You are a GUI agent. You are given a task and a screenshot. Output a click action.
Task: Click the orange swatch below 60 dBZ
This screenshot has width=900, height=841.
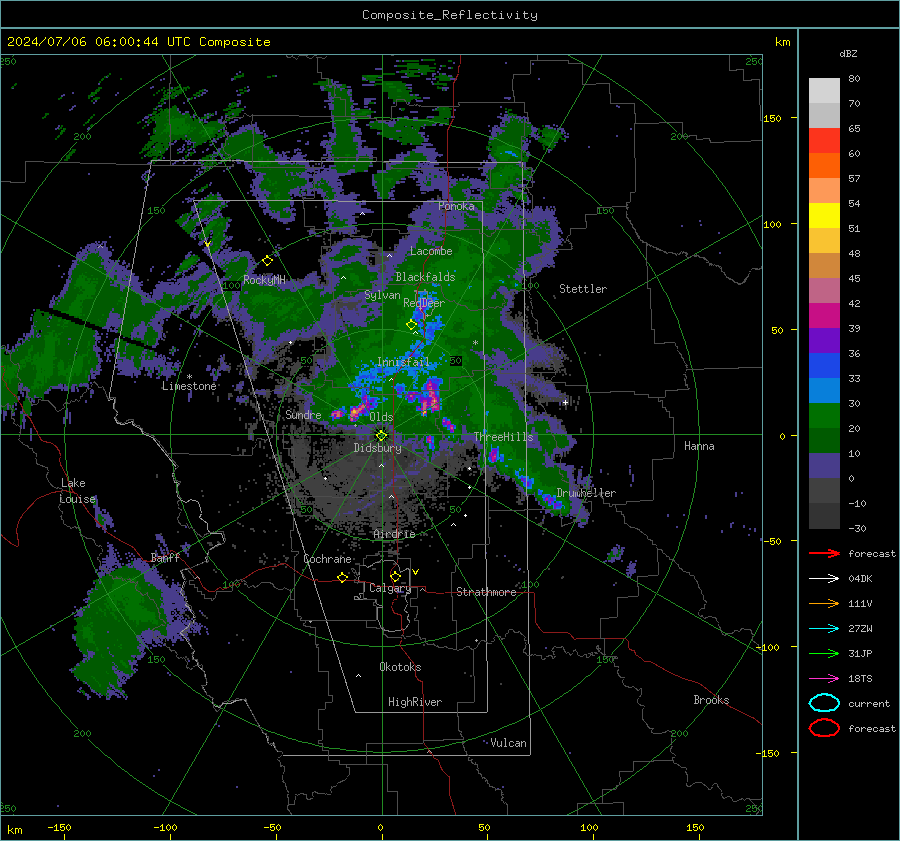(824, 165)
